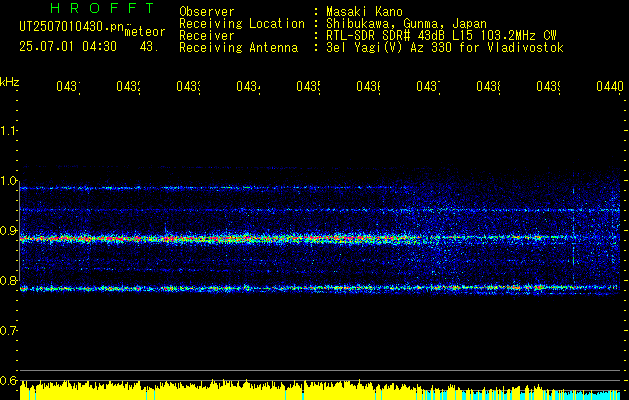Viewport: 629px width, 400px height.
Task: Click the Observer label
Action: [x=207, y=11]
